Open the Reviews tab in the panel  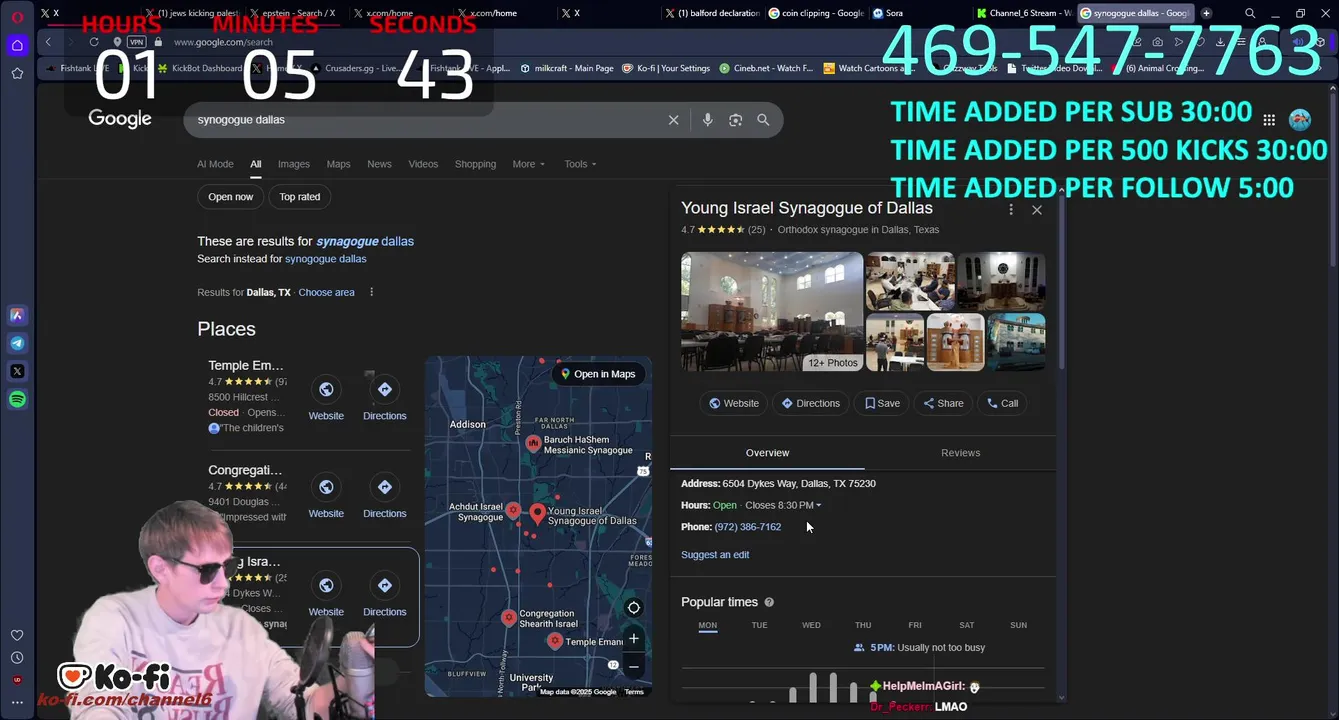(x=960, y=453)
